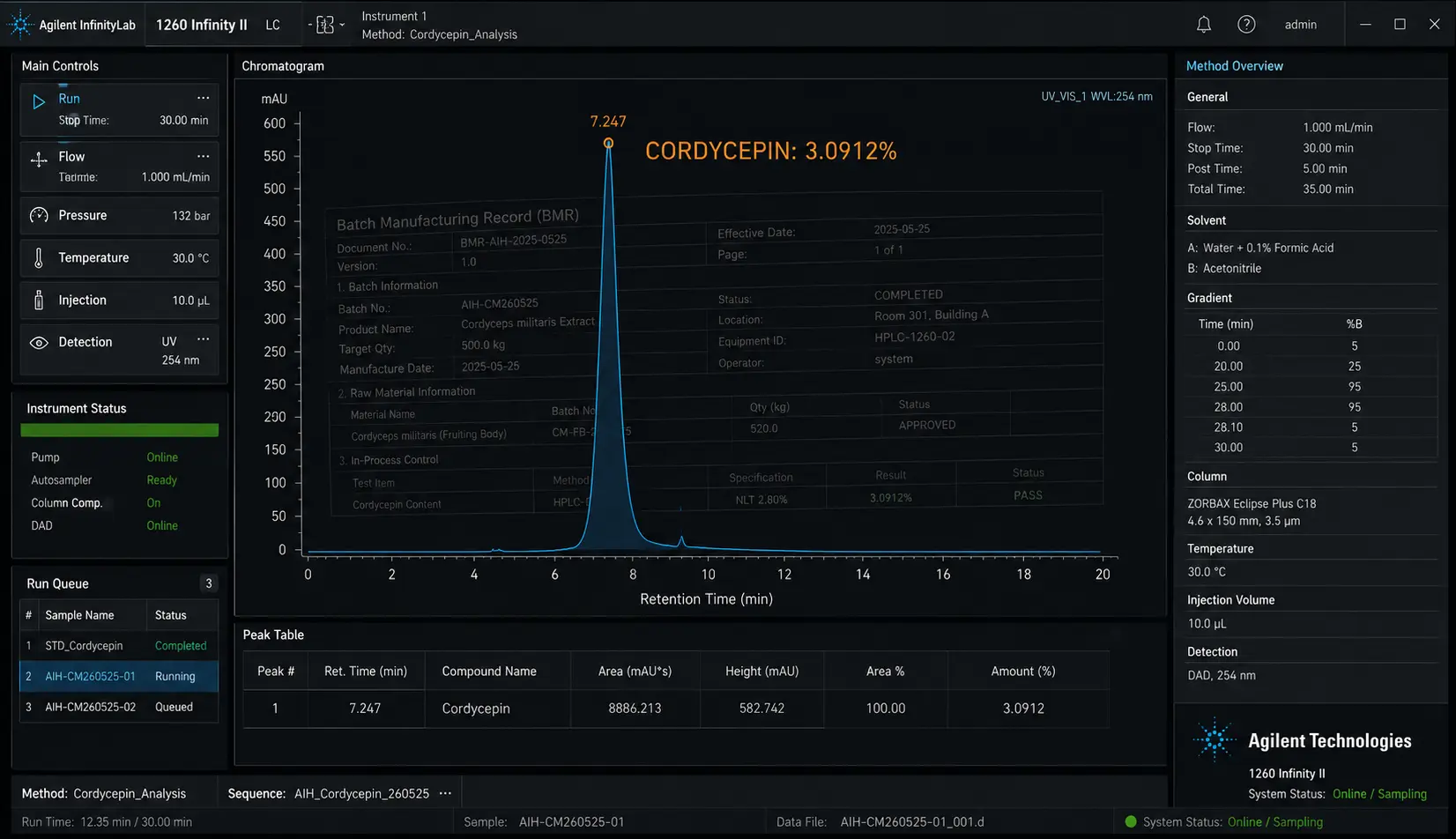The image size is (1456, 839).
Task: Click the Agilent InfinityLab logo icon
Action: click(x=19, y=25)
